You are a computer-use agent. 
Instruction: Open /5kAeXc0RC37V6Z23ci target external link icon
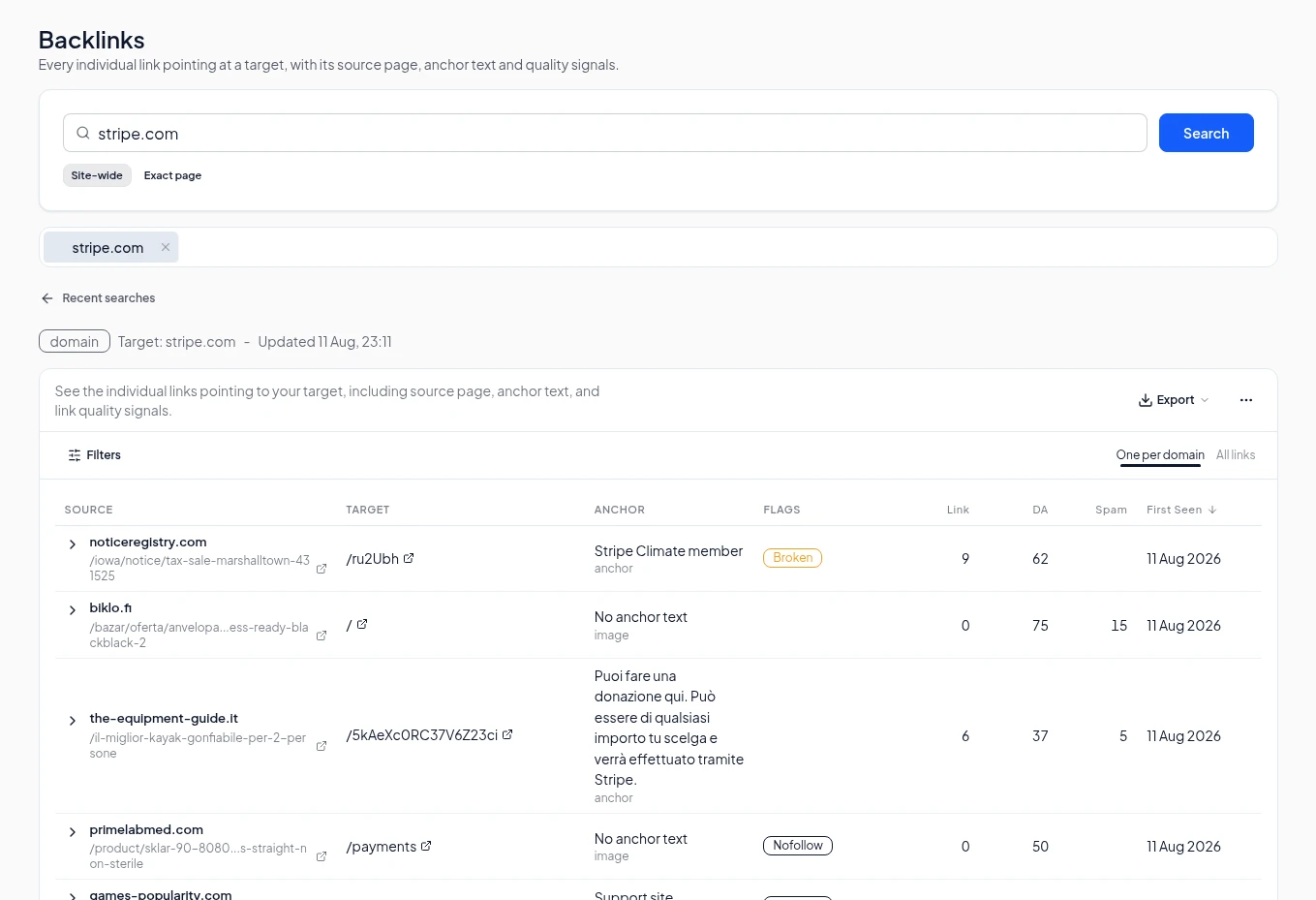[507, 734]
